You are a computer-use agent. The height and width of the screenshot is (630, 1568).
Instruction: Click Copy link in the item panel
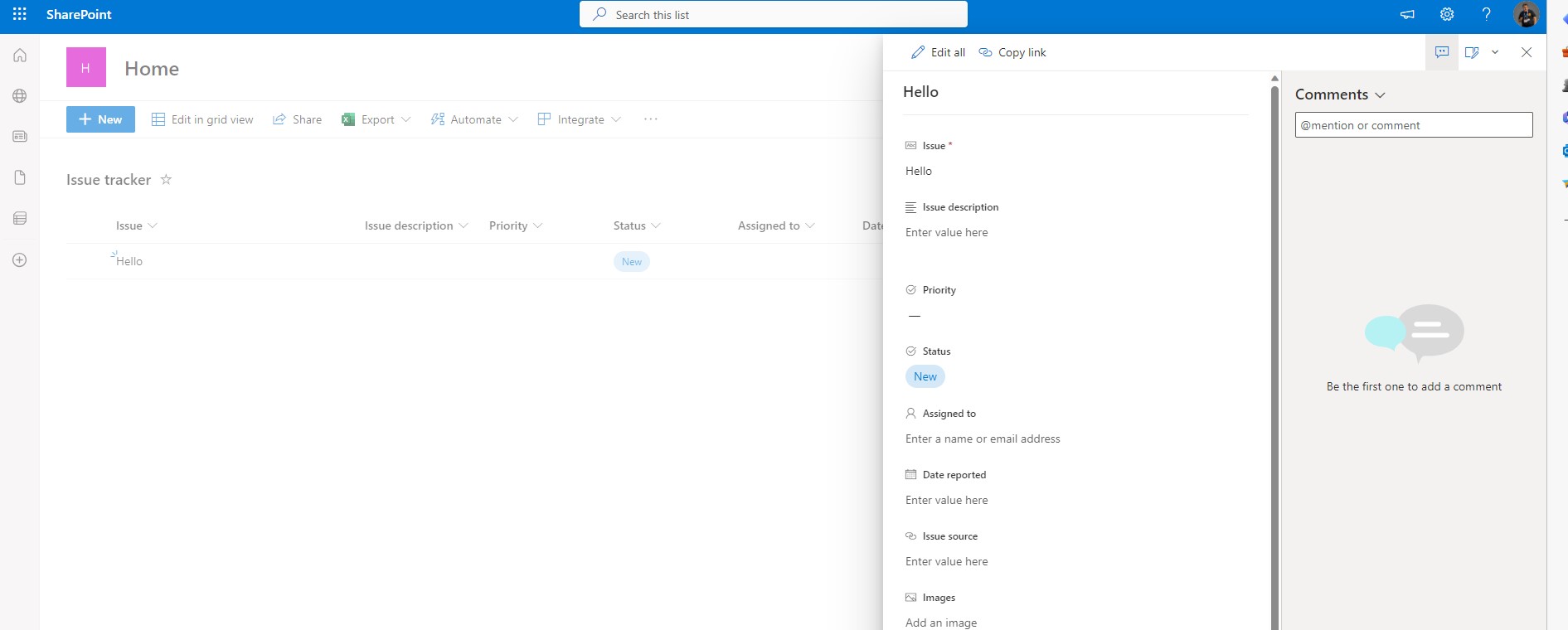[x=1012, y=52]
